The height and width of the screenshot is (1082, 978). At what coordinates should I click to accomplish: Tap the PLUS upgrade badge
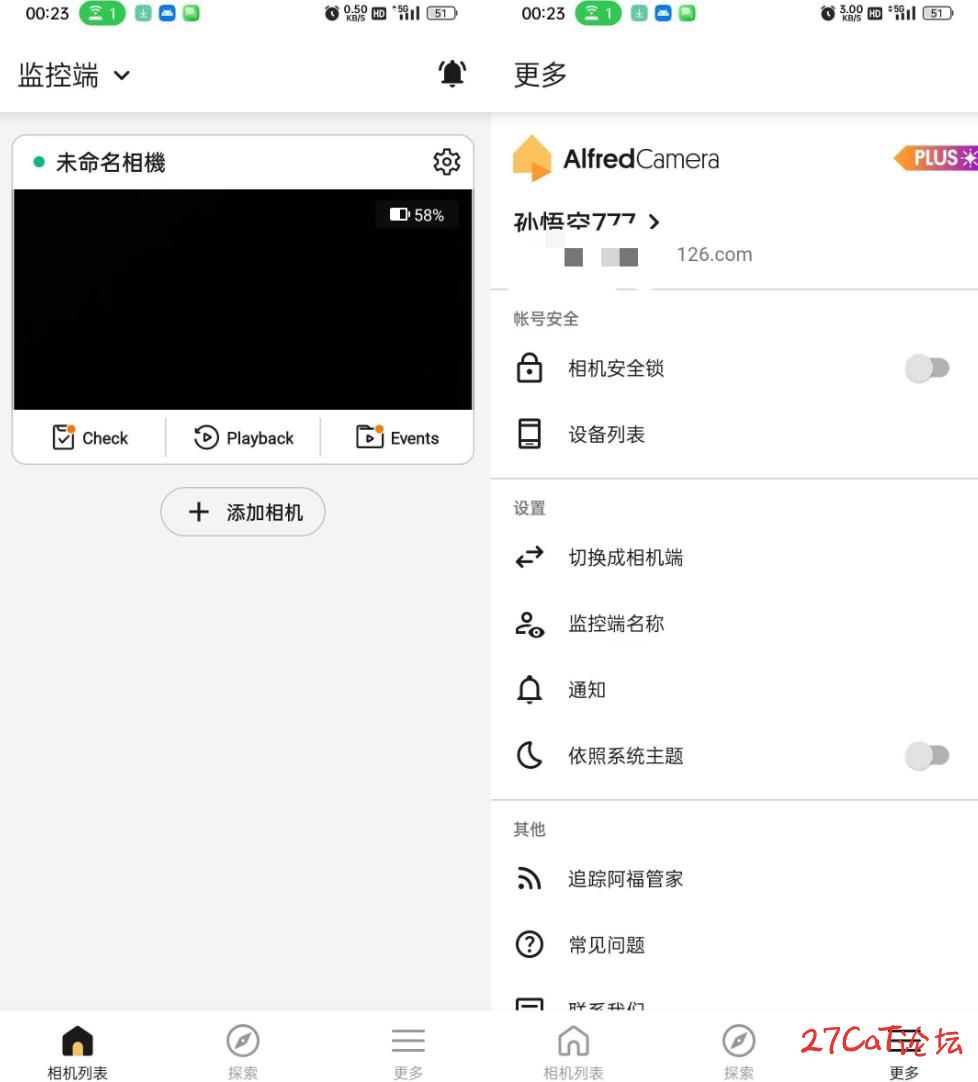coord(936,158)
